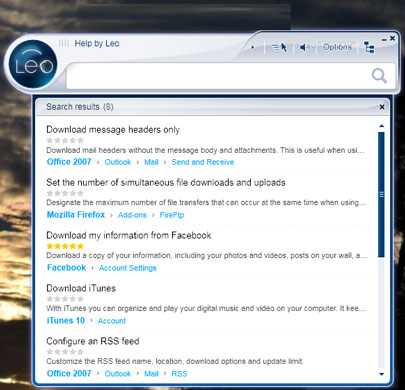This screenshot has height=390, width=405.
Task: Rate the Download iTunes result stars
Action: coord(65,299)
